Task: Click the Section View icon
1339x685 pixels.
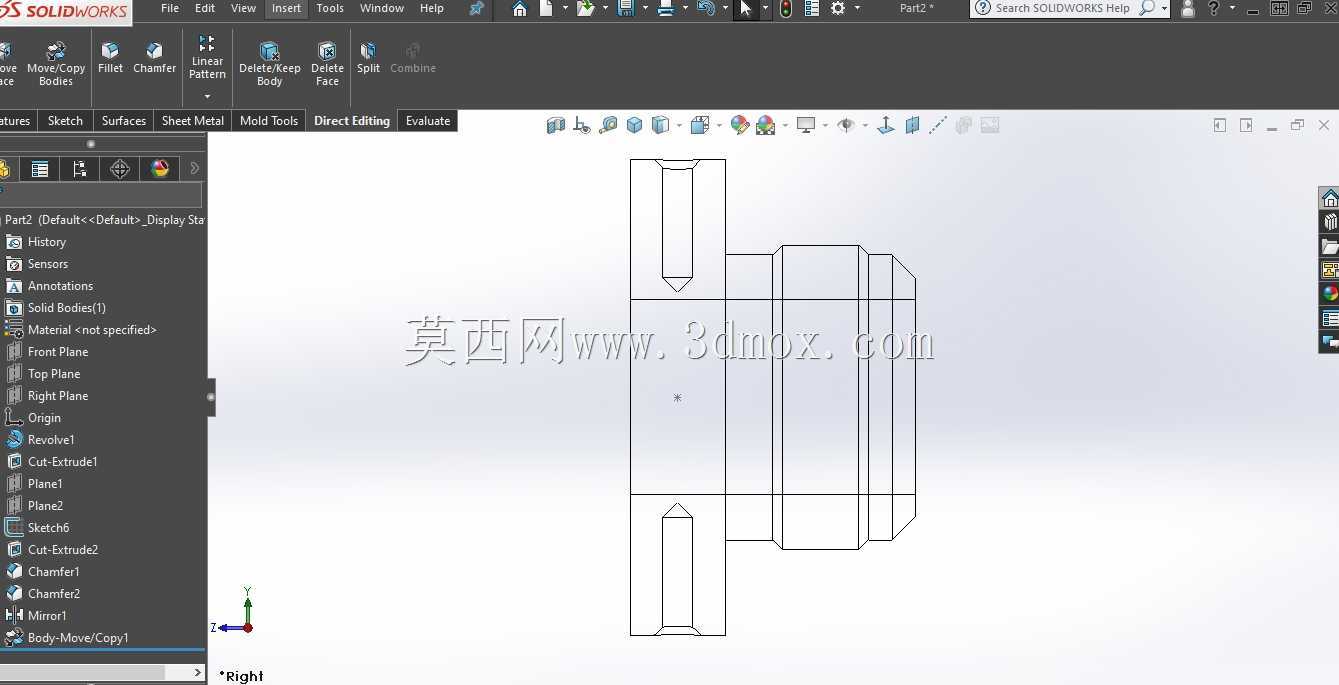Action: coord(556,125)
